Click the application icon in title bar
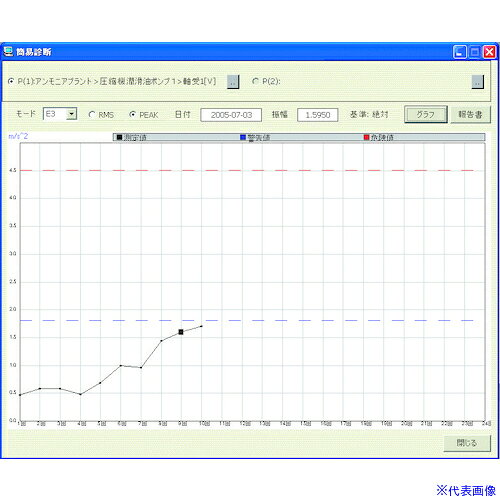500x500 pixels. tap(8, 52)
